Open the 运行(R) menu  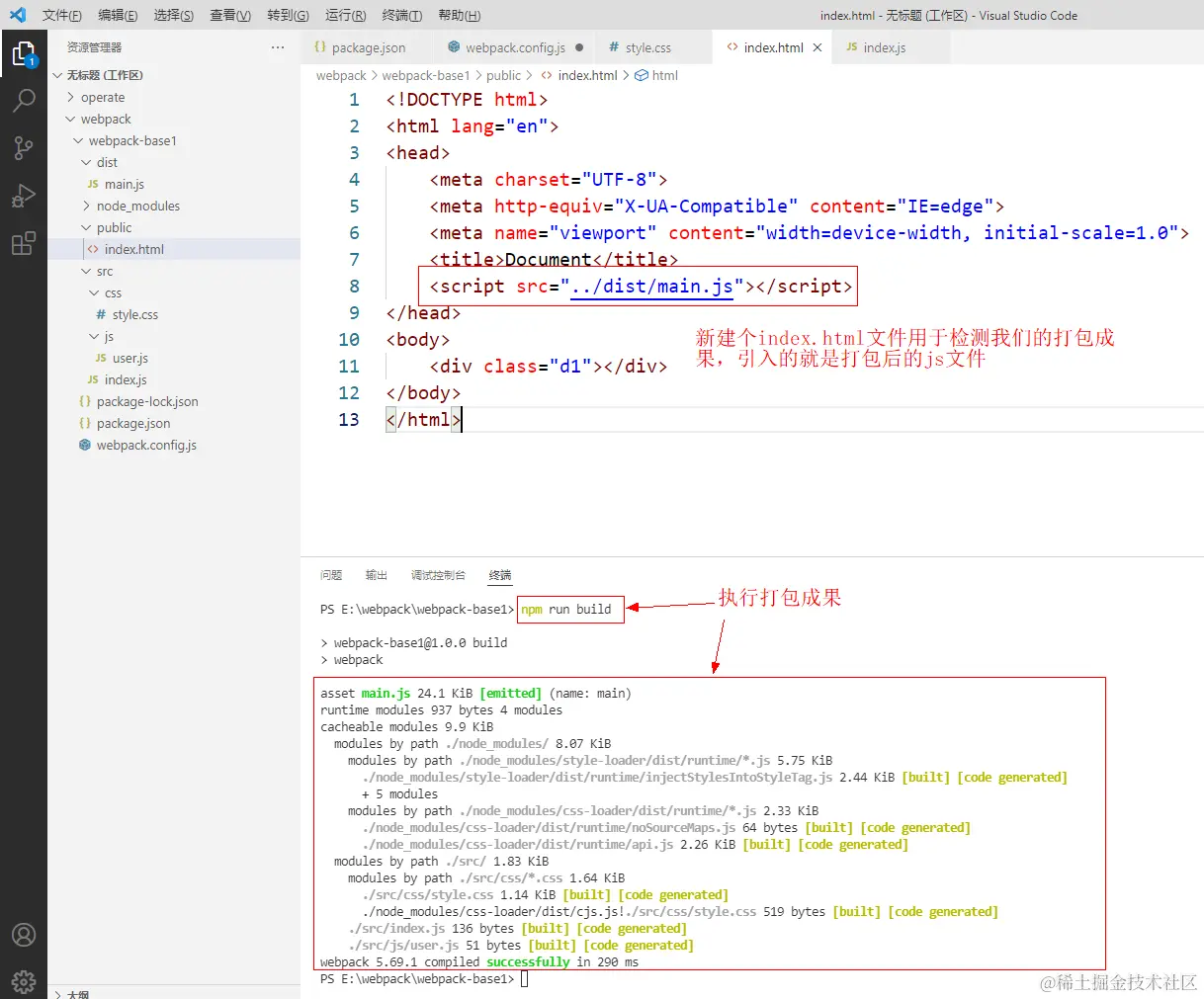[345, 15]
